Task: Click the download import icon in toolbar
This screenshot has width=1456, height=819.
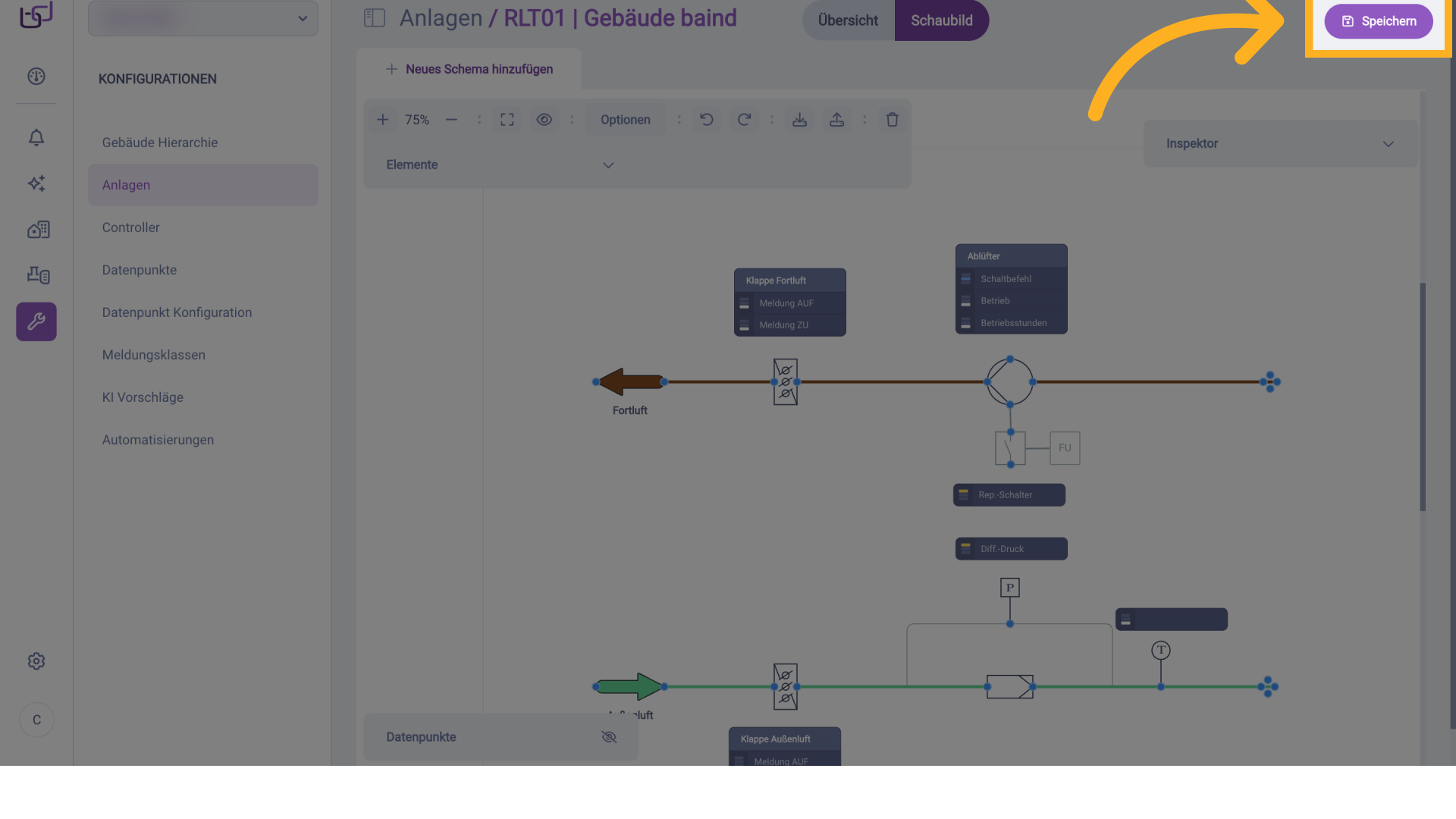Action: 799,120
